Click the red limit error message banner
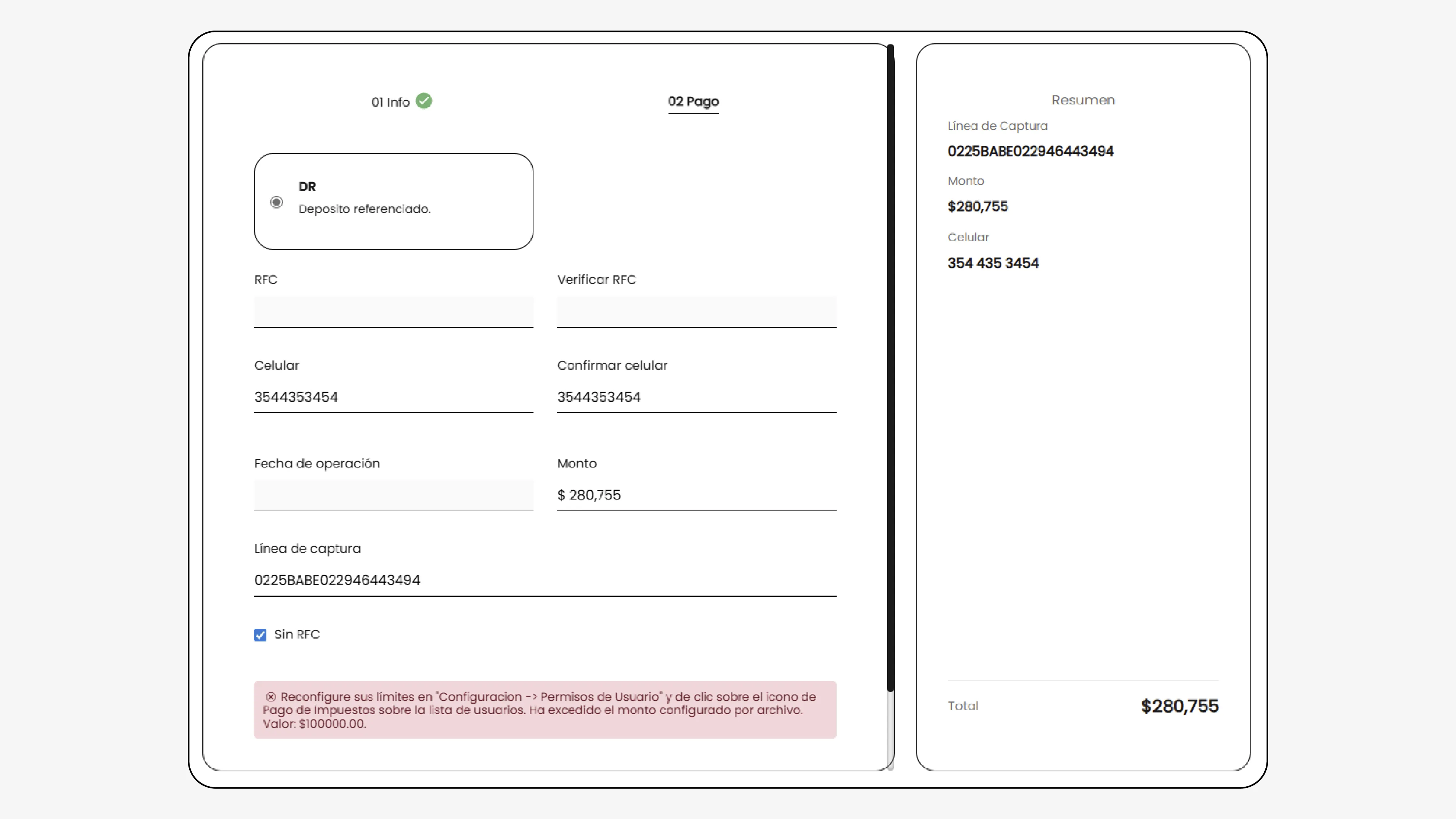 click(x=544, y=710)
